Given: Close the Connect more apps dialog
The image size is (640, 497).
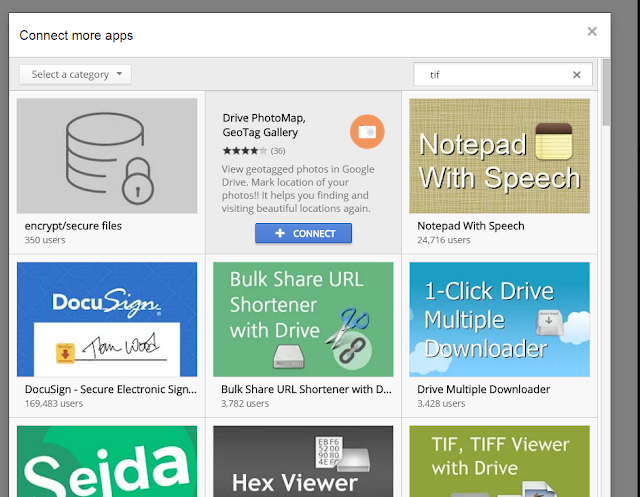Looking at the screenshot, I should (592, 31).
